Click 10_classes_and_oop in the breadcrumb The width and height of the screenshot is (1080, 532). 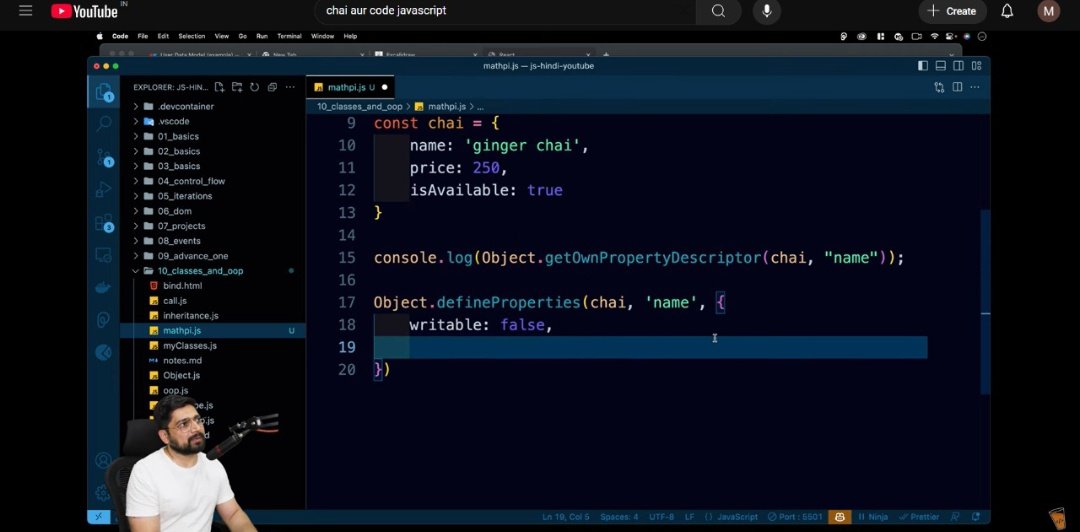[x=360, y=107]
